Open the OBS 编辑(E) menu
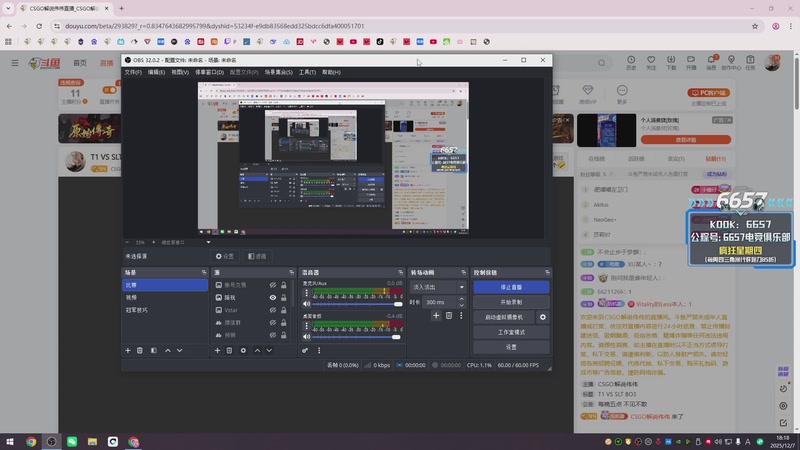Viewport: 800px width, 450px height. click(x=156, y=72)
